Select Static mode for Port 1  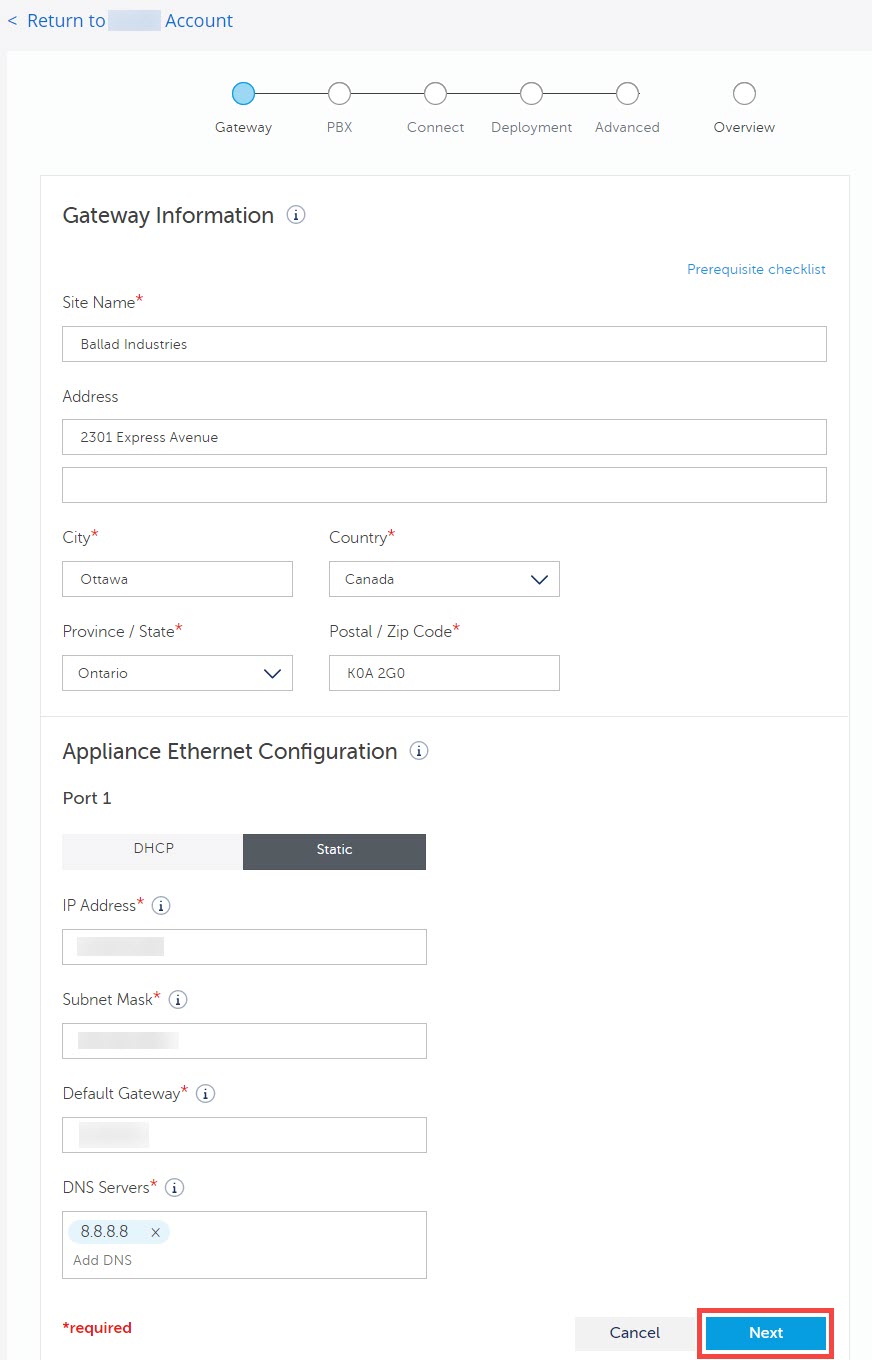pos(334,851)
